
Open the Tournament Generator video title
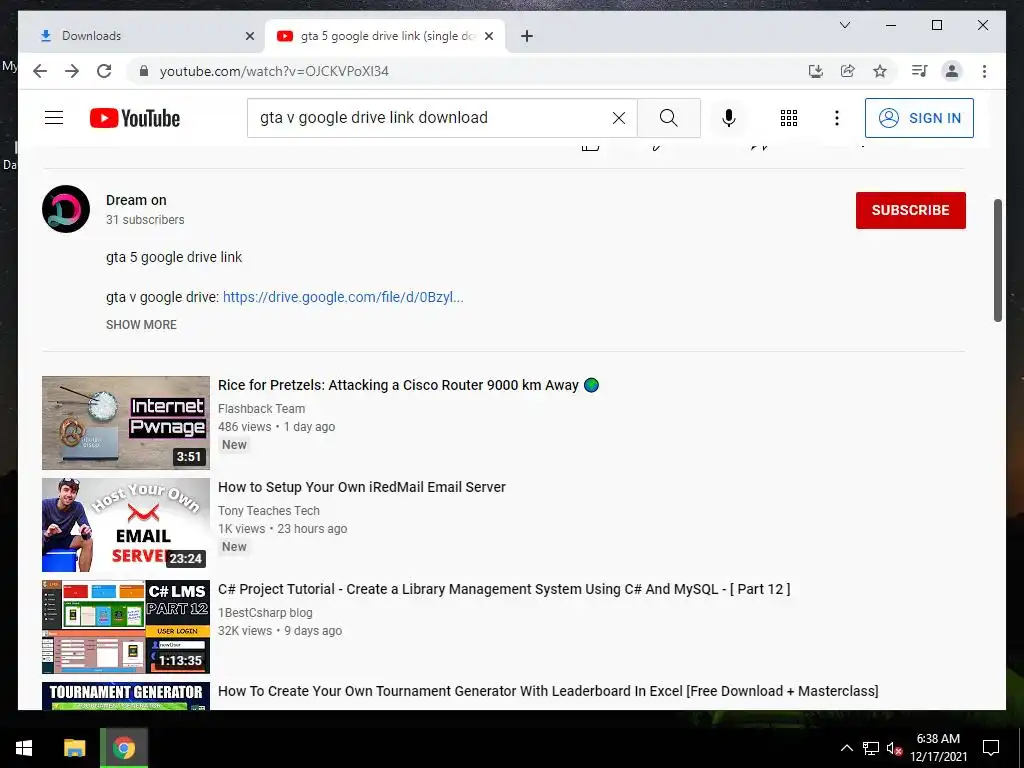tap(548, 691)
